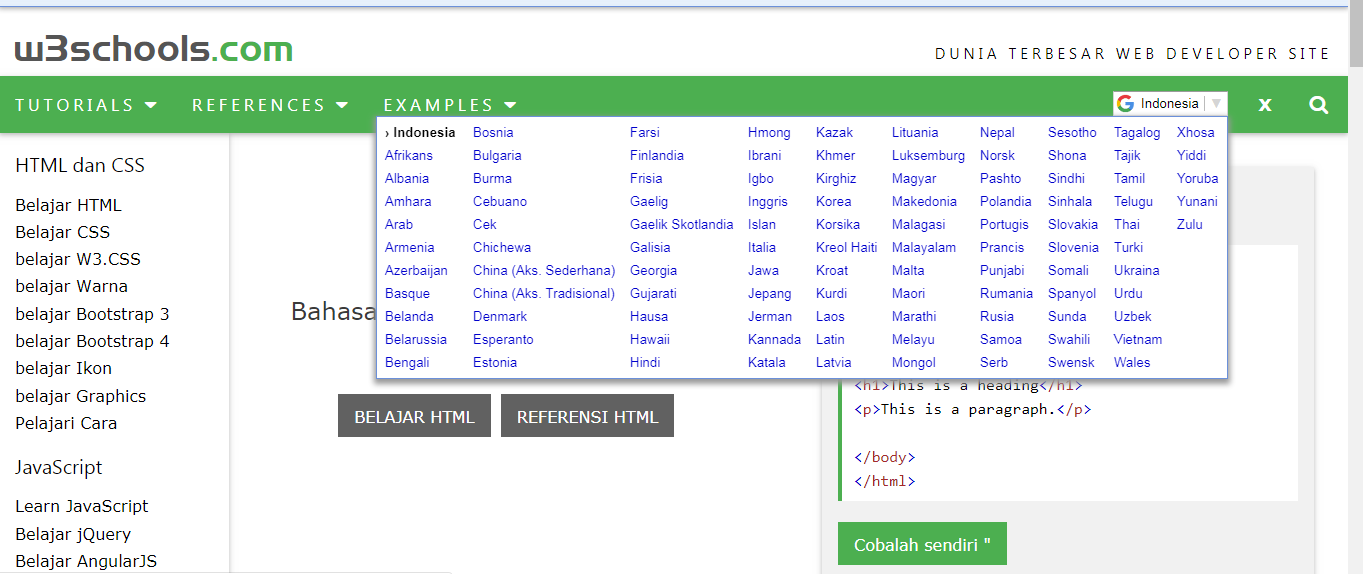The width and height of the screenshot is (1363, 574).
Task: Select Prancis language option
Action: tap(1002, 247)
